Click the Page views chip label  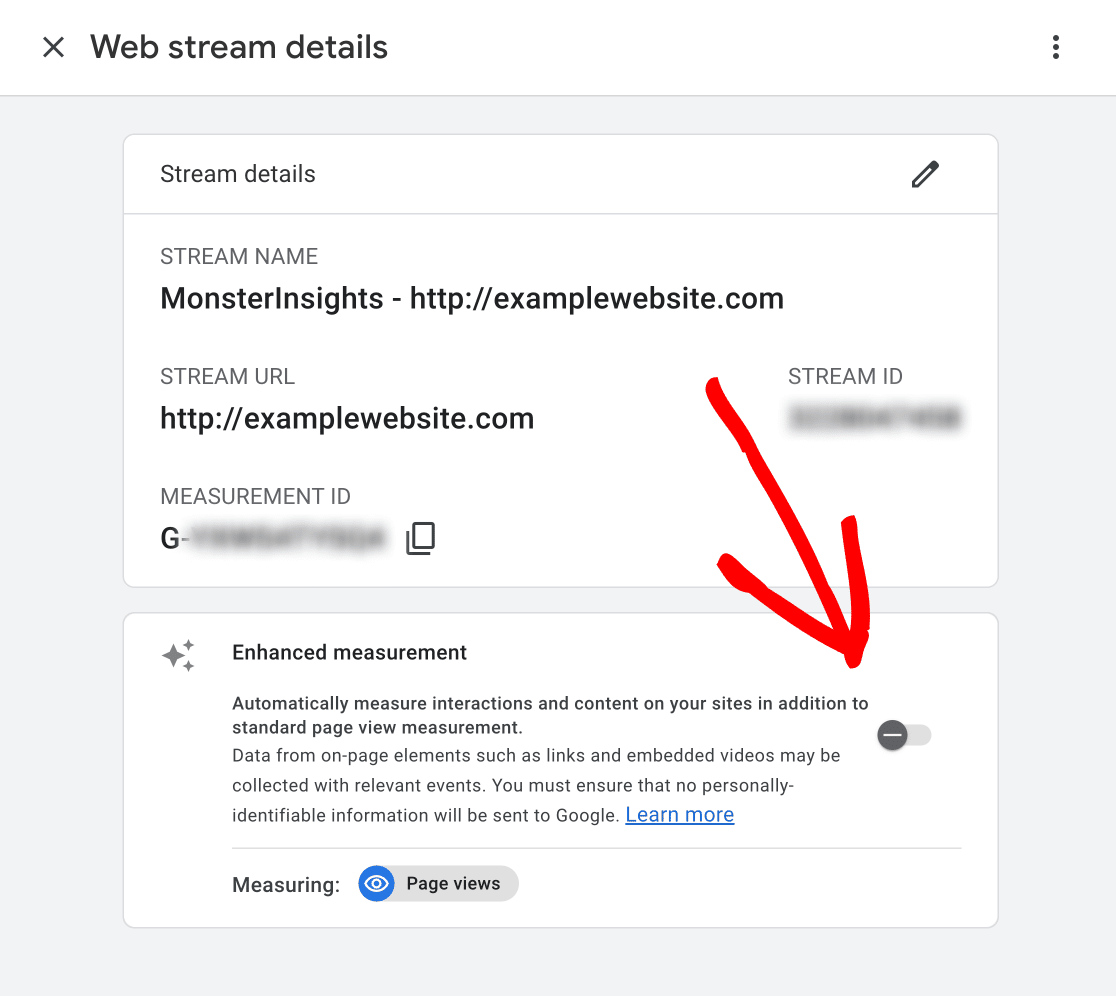pyautogui.click(x=453, y=884)
